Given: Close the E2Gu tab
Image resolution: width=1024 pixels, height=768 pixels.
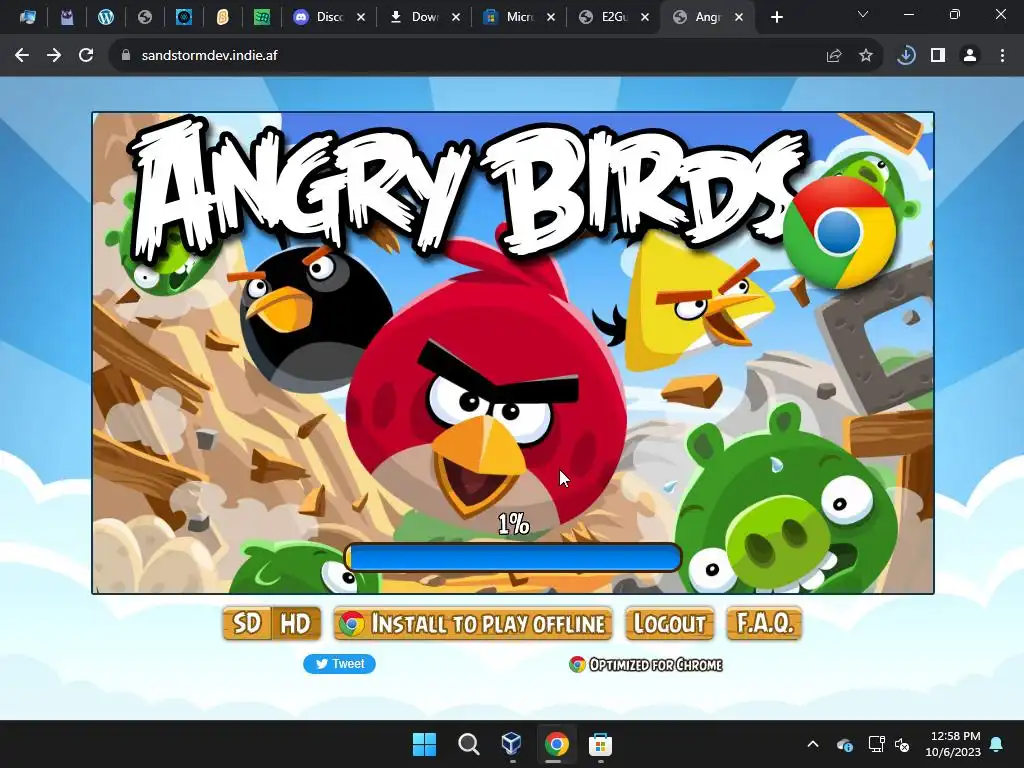Looking at the screenshot, I should click(x=645, y=18).
